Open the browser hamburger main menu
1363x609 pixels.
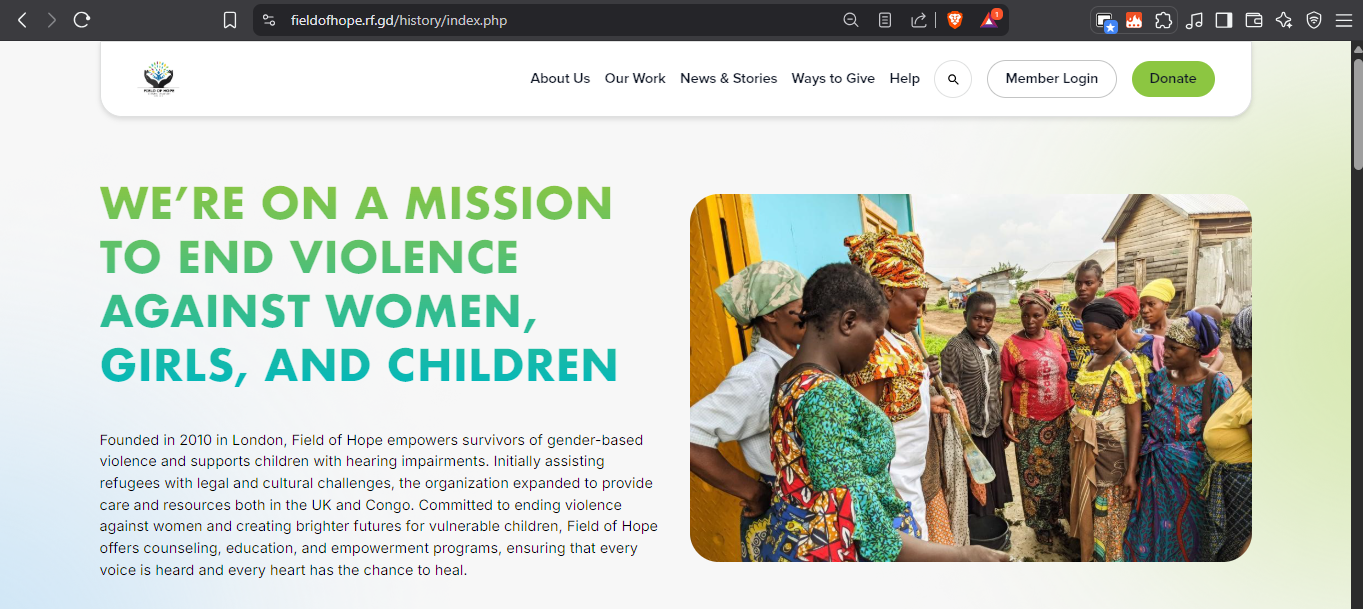pos(1343,20)
